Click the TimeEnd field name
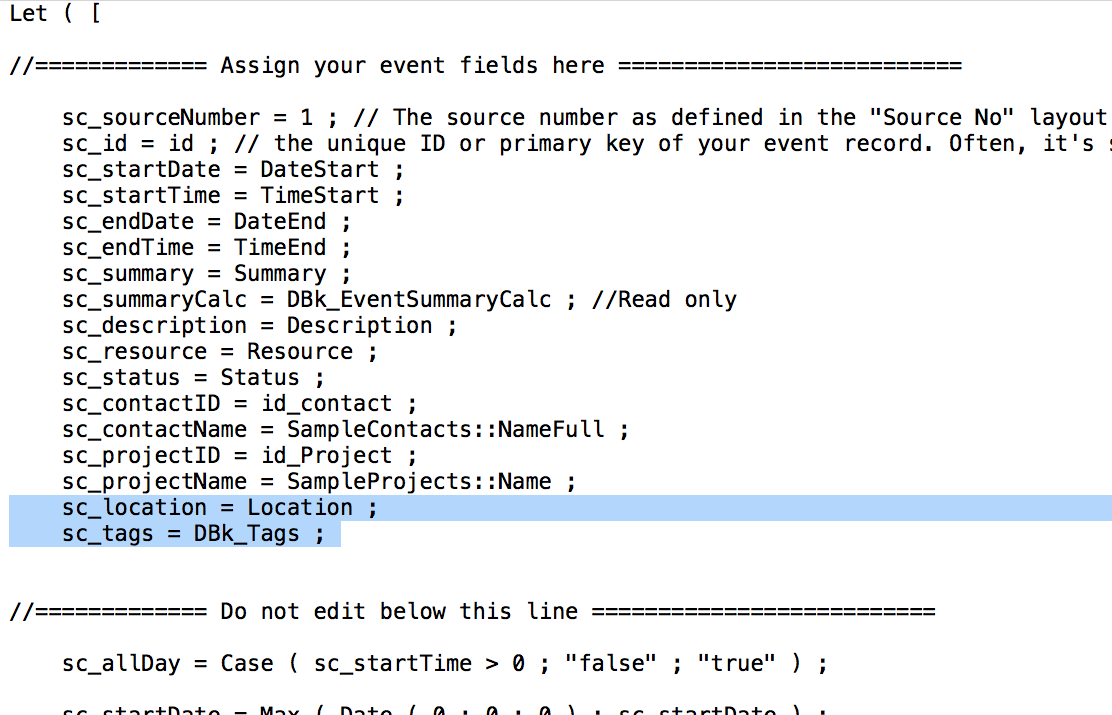This screenshot has width=1112, height=715. pyautogui.click(x=279, y=248)
